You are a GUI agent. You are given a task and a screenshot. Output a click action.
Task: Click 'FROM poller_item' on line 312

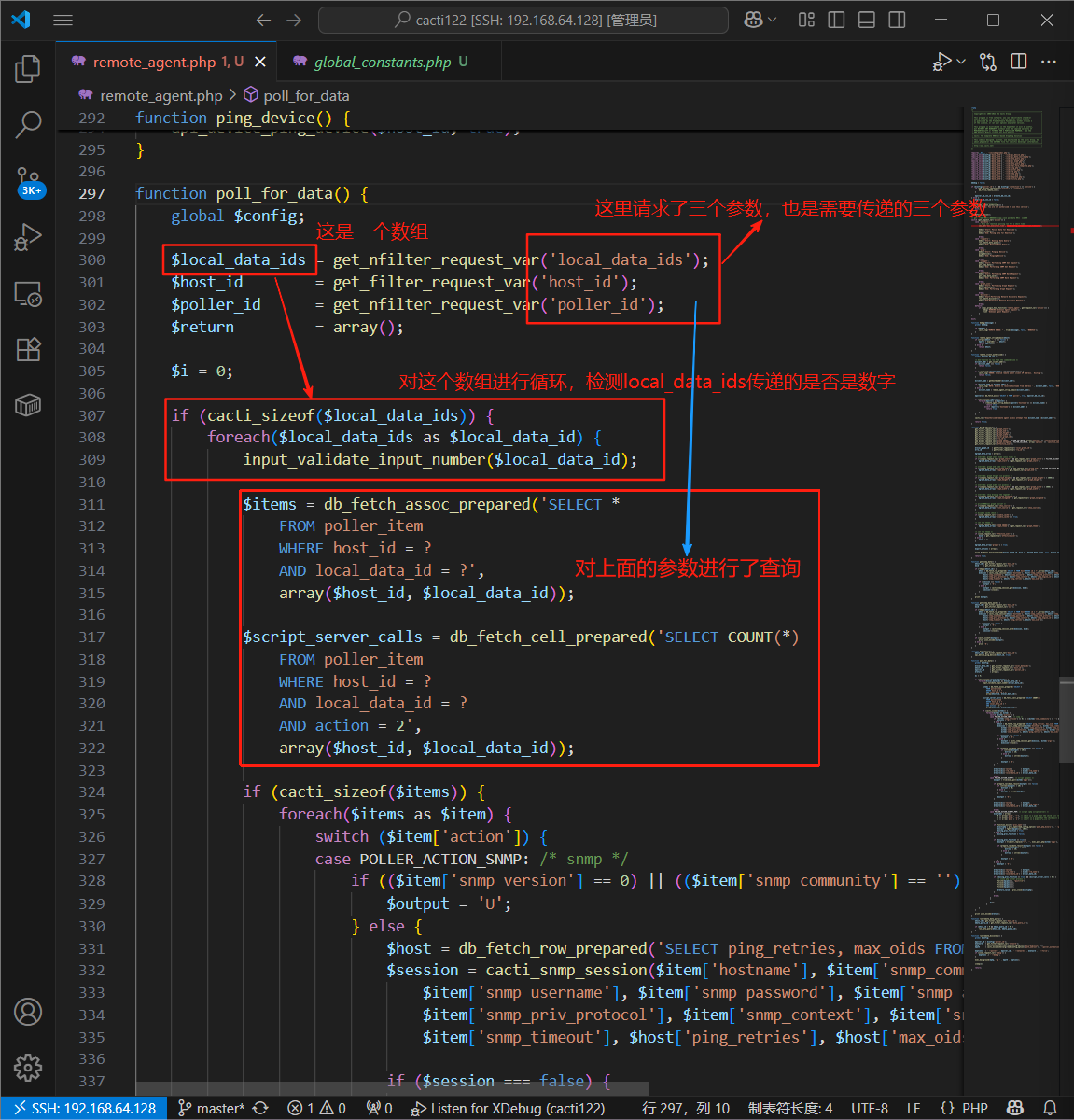tap(351, 525)
